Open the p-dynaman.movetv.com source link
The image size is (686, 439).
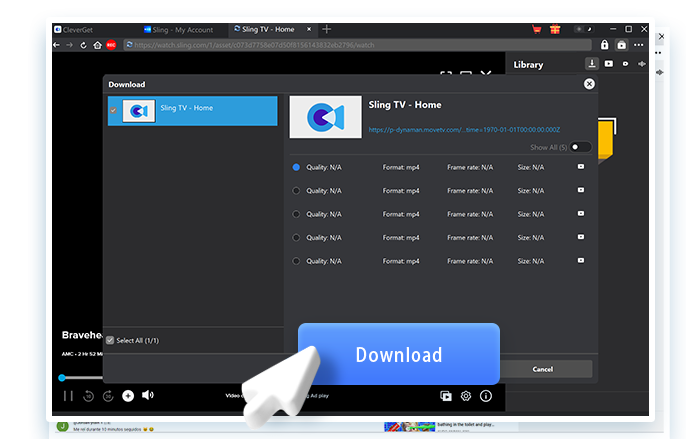coord(464,130)
